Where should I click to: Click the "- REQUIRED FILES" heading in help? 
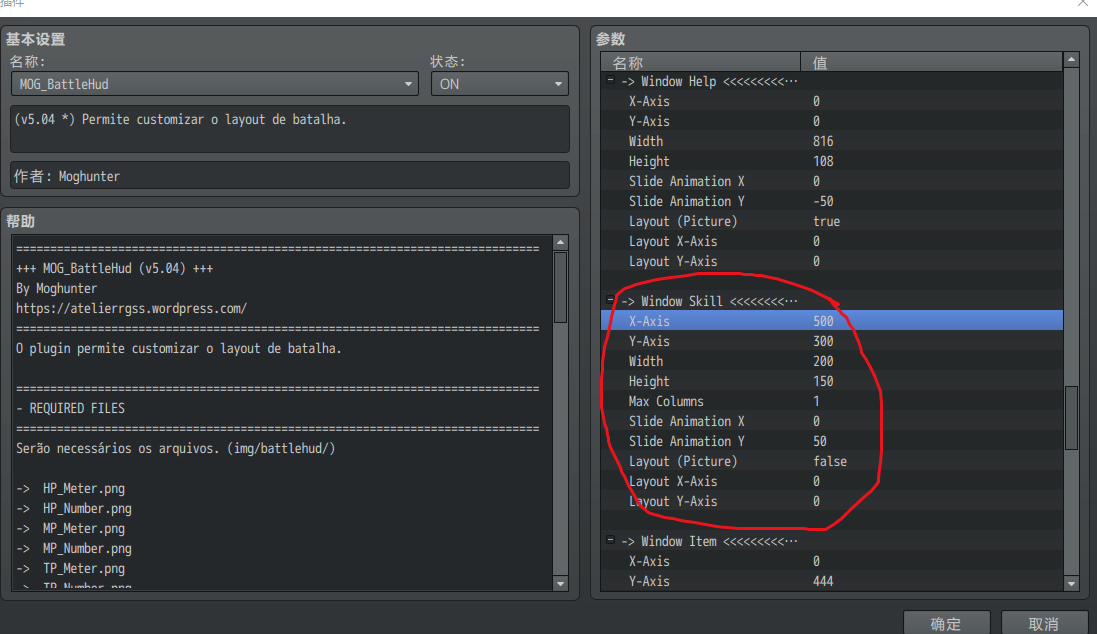71,408
